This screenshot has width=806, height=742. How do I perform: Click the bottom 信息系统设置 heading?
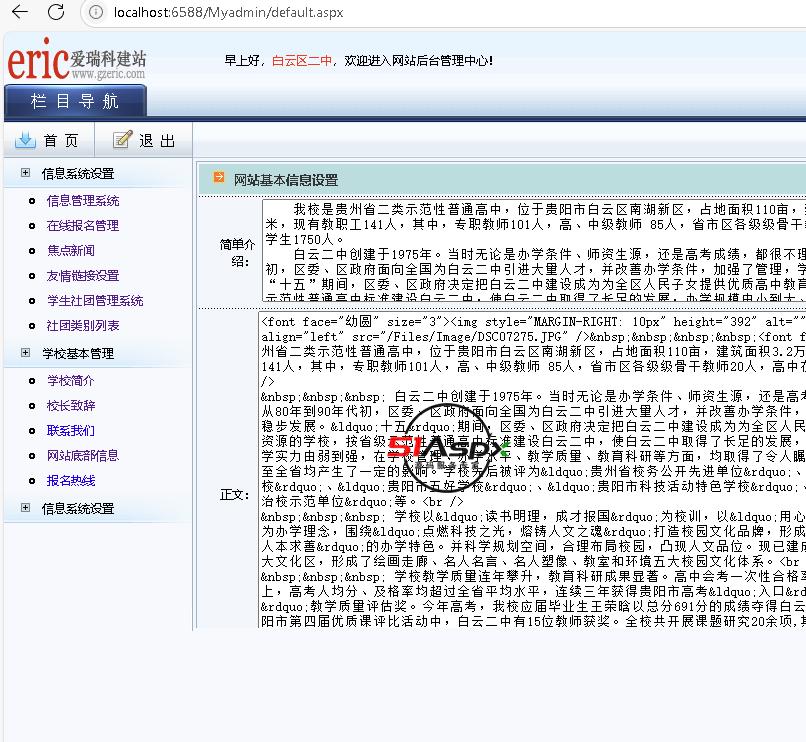[x=78, y=509]
